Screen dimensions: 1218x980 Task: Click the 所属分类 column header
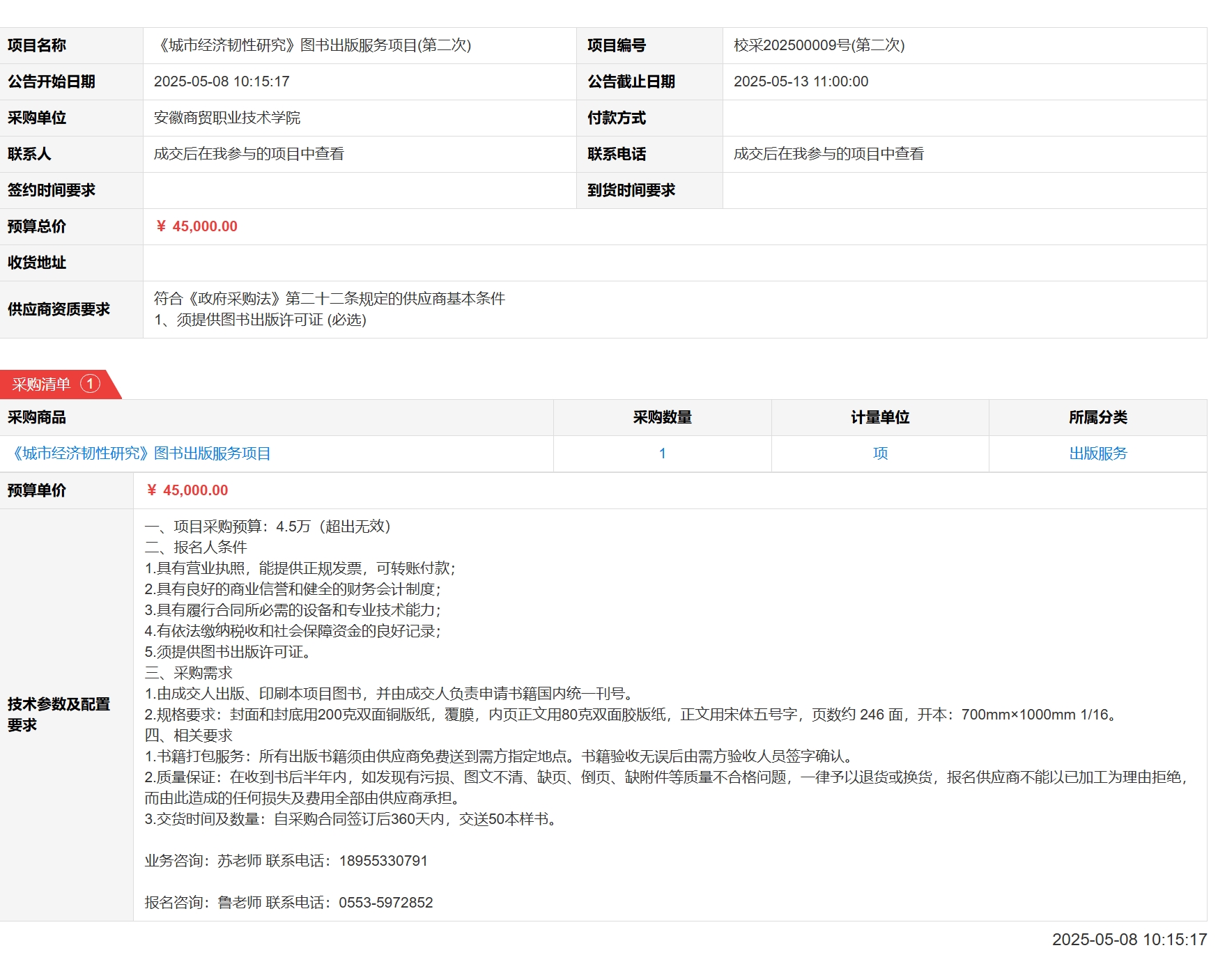click(x=1097, y=417)
